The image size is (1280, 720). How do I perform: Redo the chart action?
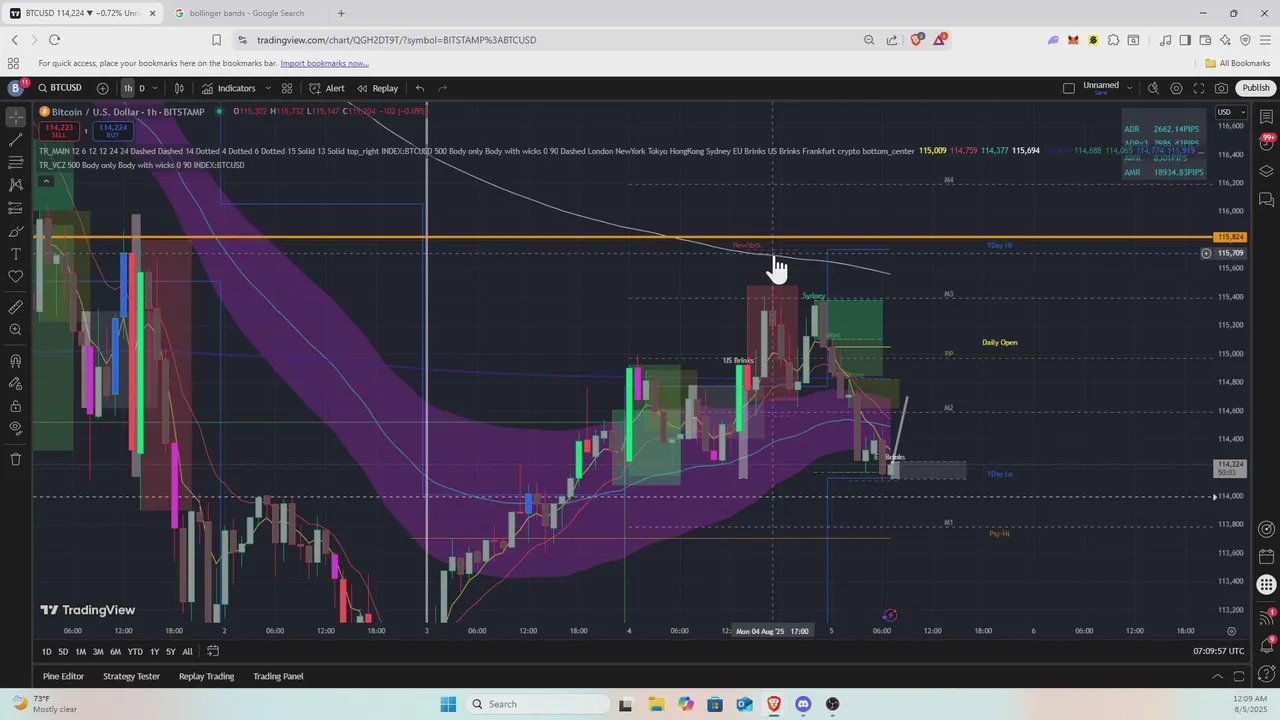[442, 88]
